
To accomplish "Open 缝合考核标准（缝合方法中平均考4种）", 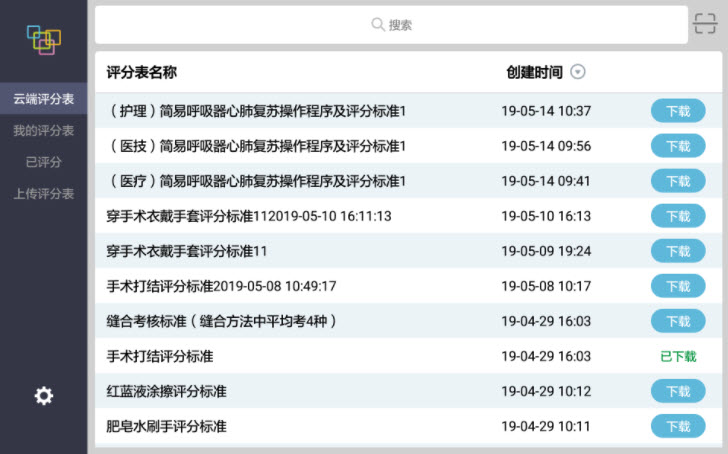I will (x=409, y=321).
